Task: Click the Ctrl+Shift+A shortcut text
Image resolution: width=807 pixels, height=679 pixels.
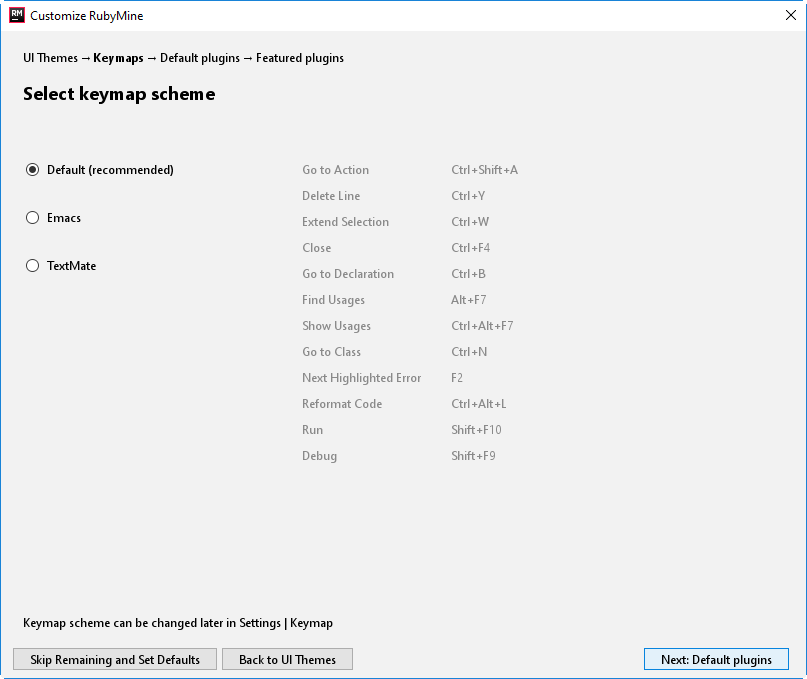Action: click(484, 170)
